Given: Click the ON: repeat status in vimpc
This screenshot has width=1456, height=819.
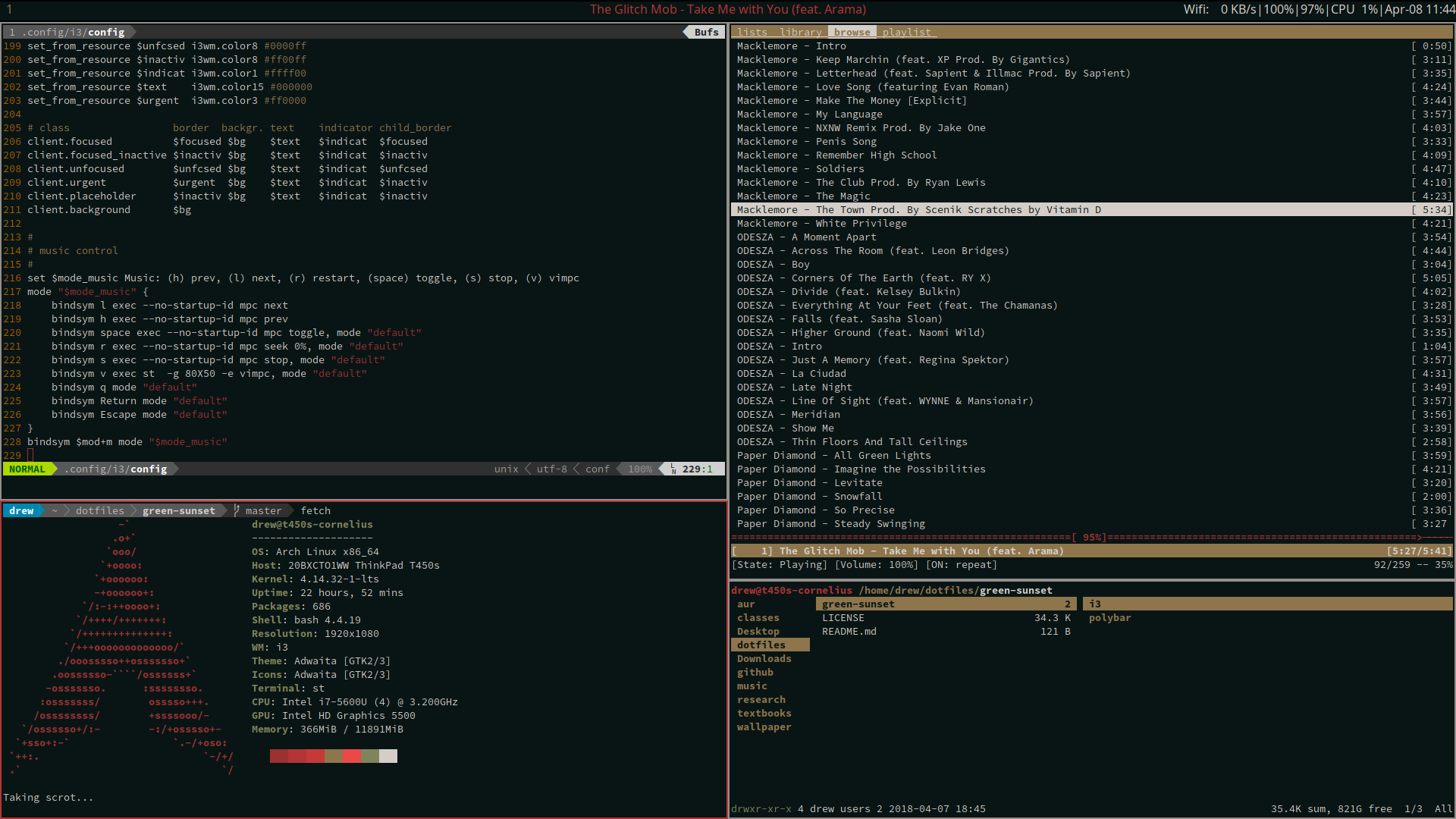Looking at the screenshot, I should point(961,565).
